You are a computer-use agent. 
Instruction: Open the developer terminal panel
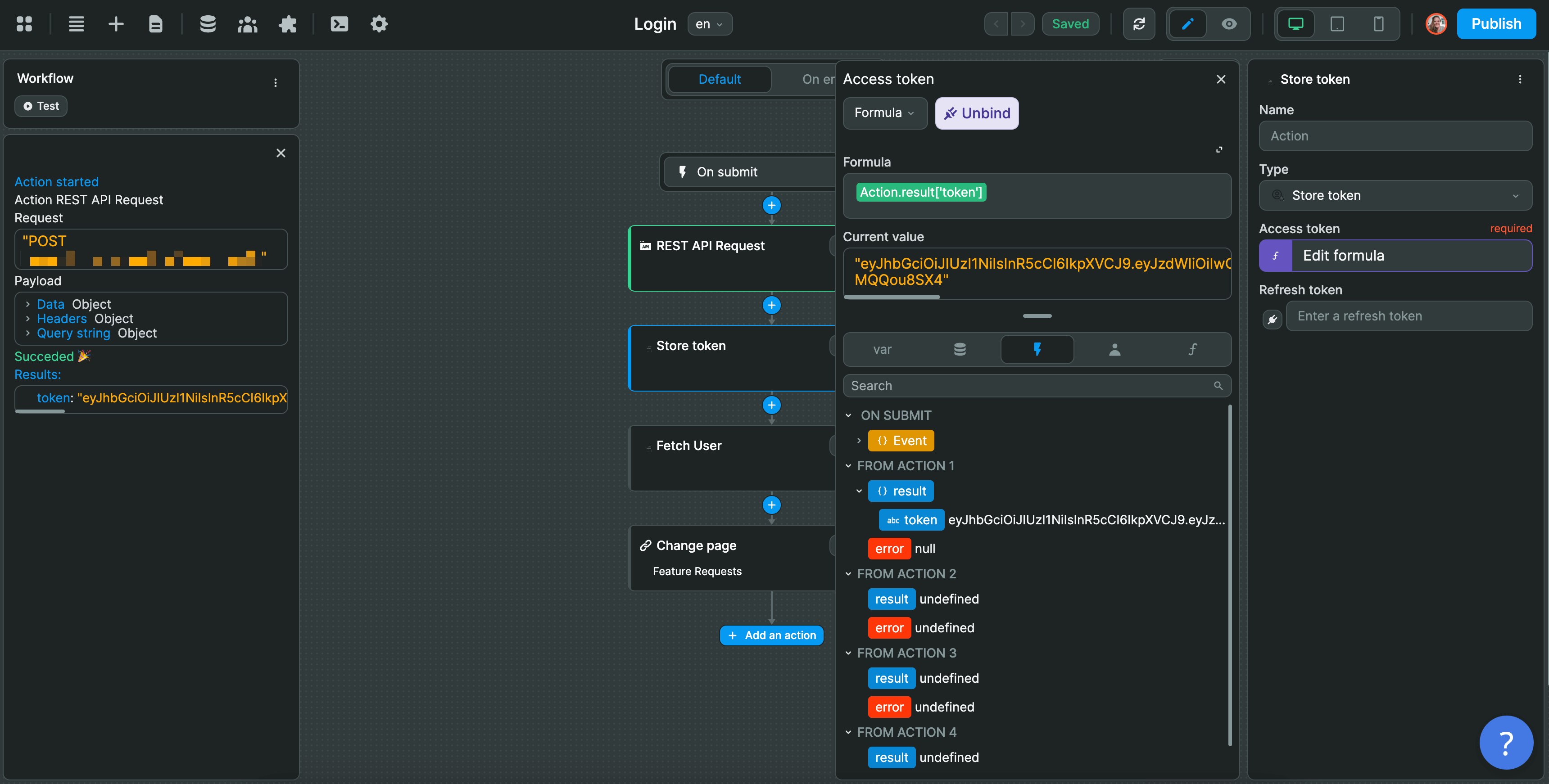pos(339,23)
